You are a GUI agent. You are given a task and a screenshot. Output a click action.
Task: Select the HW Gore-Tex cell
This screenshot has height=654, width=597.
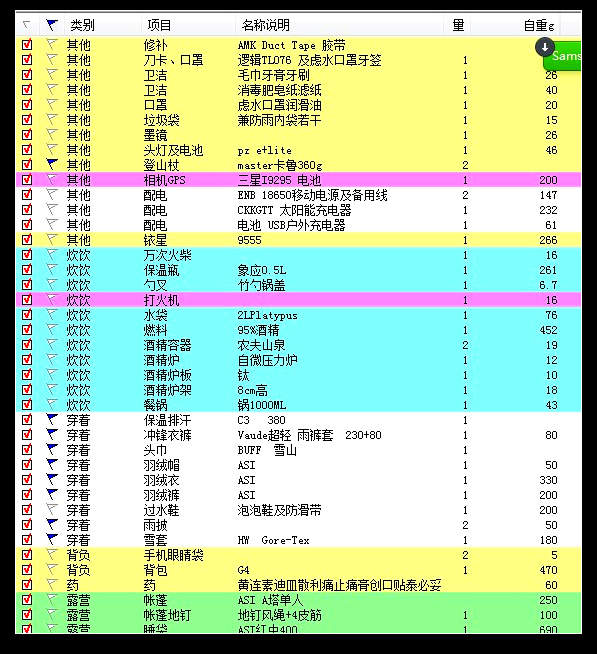click(x=273, y=540)
